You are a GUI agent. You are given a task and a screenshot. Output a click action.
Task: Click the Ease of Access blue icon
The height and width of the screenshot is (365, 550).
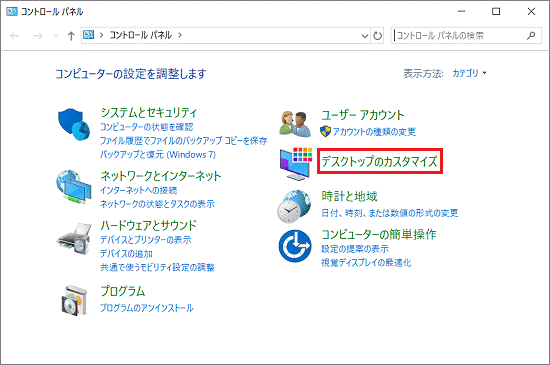coord(295,246)
